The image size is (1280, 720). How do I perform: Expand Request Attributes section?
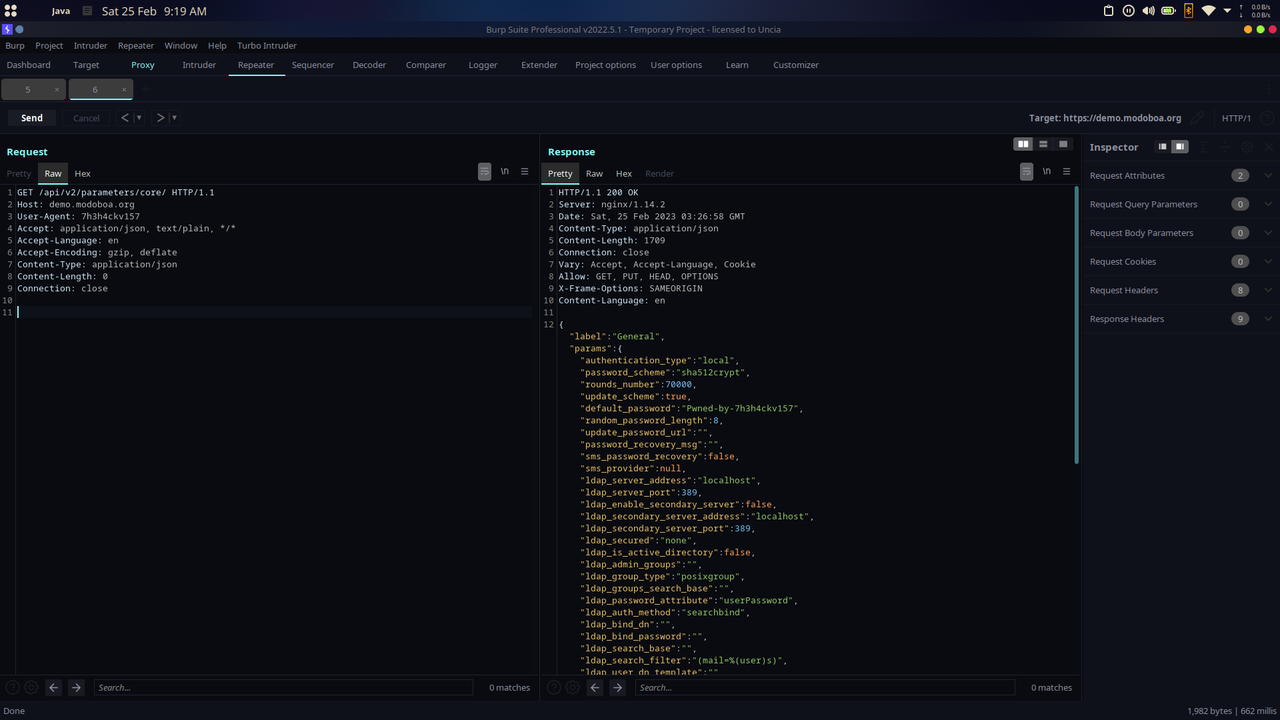pos(1268,175)
